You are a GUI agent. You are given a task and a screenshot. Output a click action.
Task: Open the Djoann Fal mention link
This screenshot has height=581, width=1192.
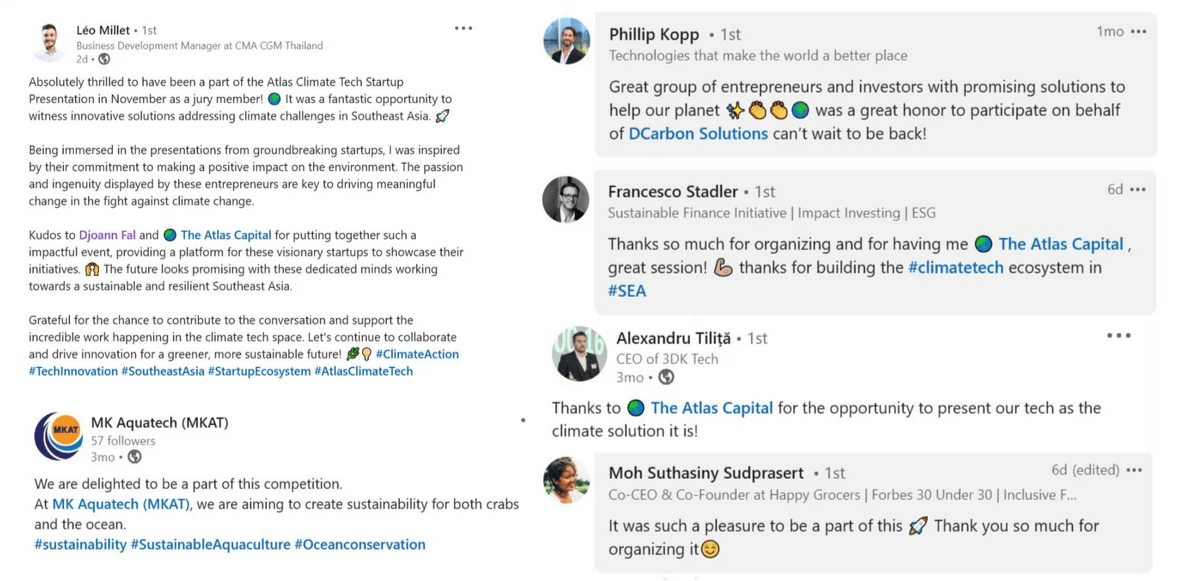click(x=107, y=235)
